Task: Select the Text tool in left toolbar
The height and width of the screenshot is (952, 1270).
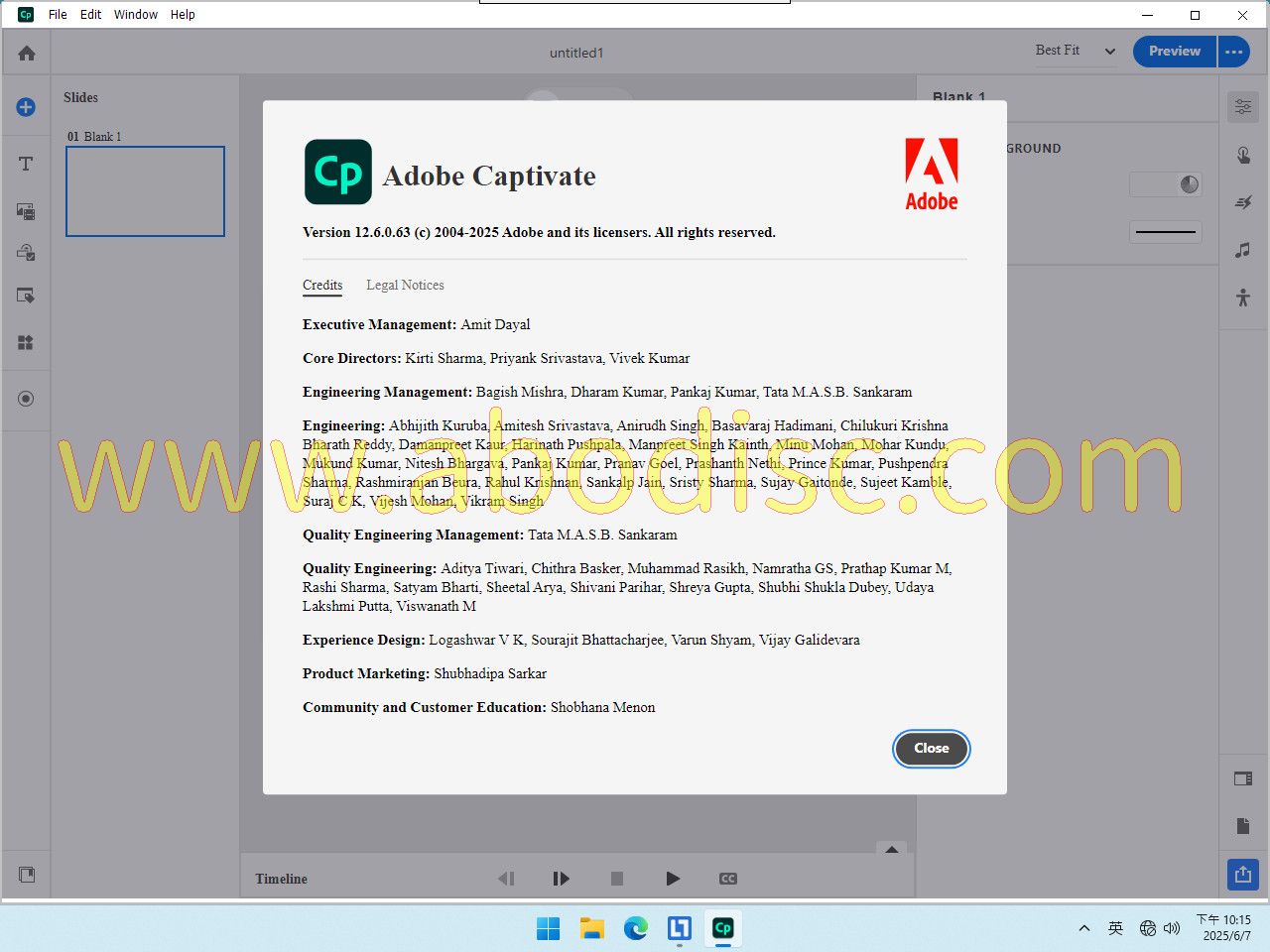Action: pos(26,164)
